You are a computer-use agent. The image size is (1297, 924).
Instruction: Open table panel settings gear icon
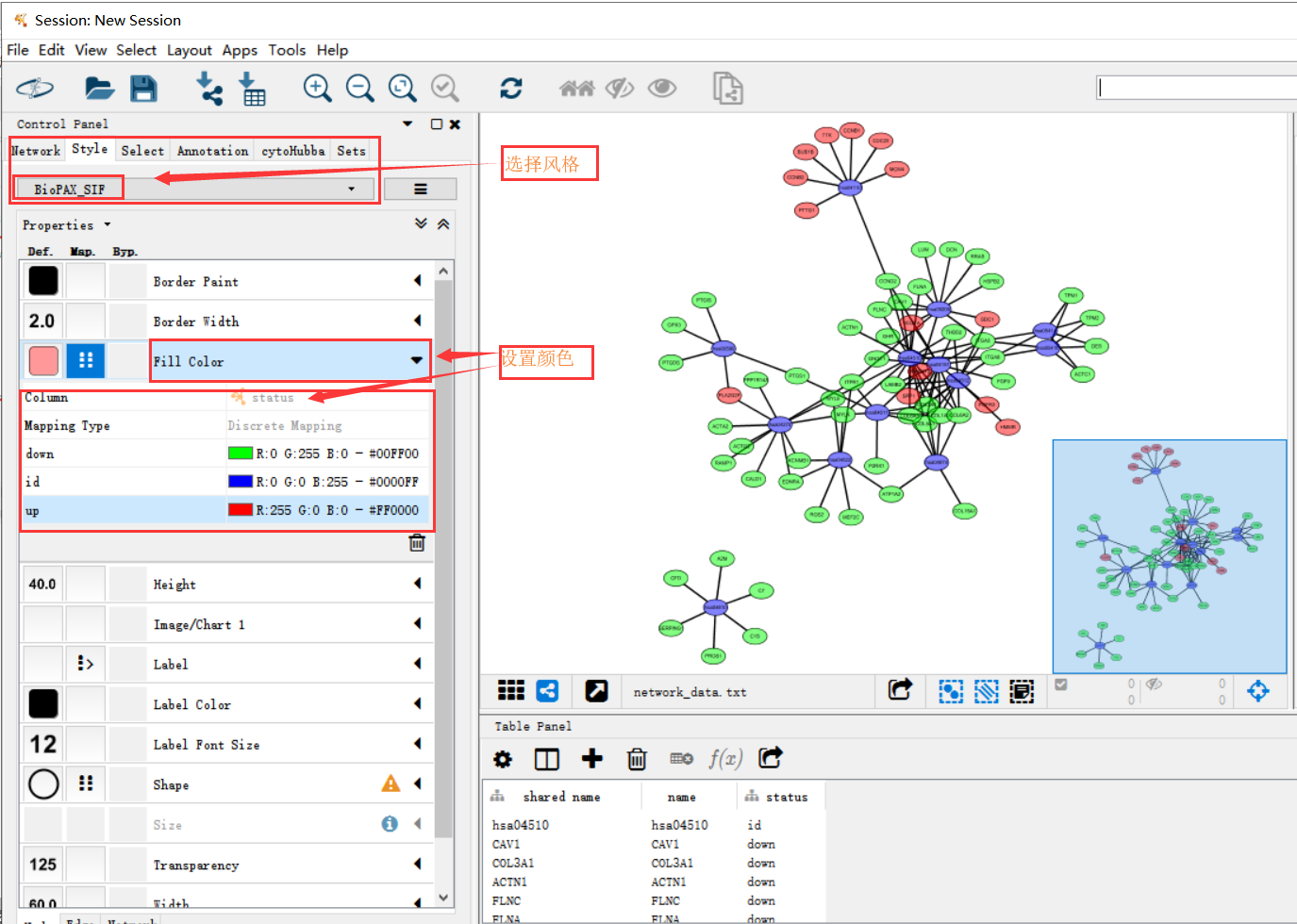pyautogui.click(x=503, y=759)
